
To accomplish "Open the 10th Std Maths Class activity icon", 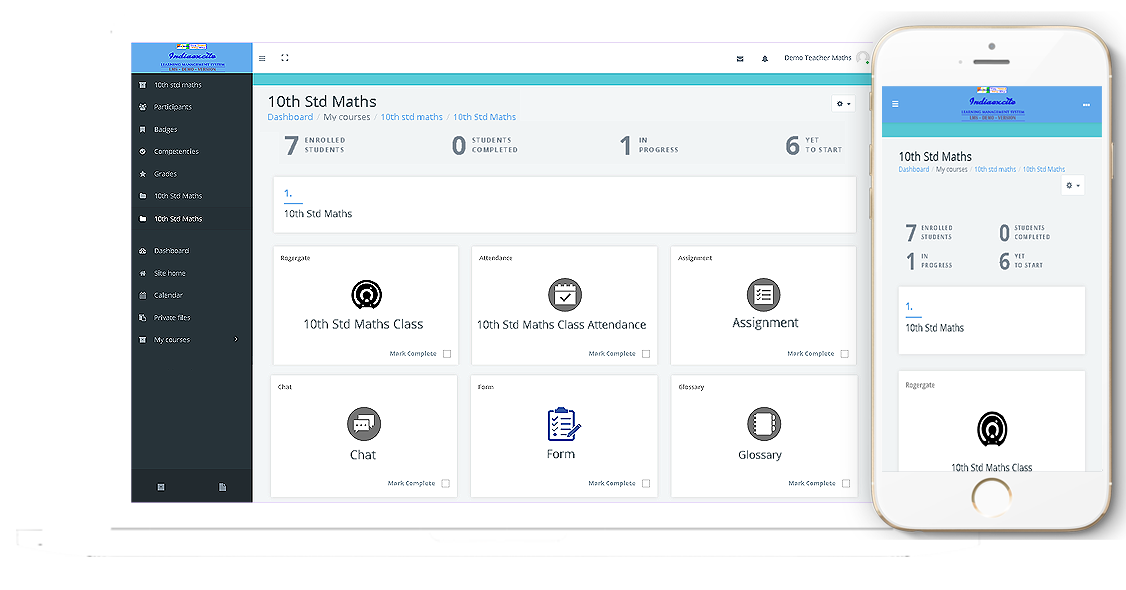I will 366,295.
